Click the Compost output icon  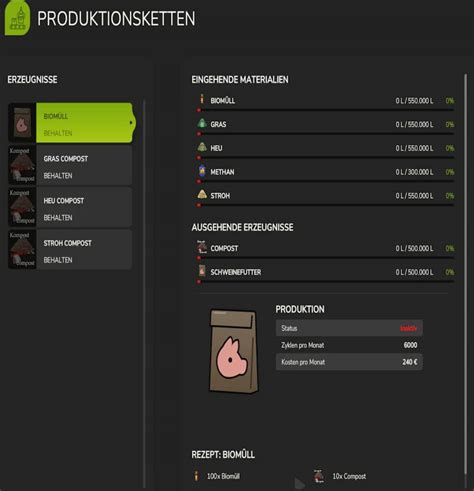tap(202, 247)
